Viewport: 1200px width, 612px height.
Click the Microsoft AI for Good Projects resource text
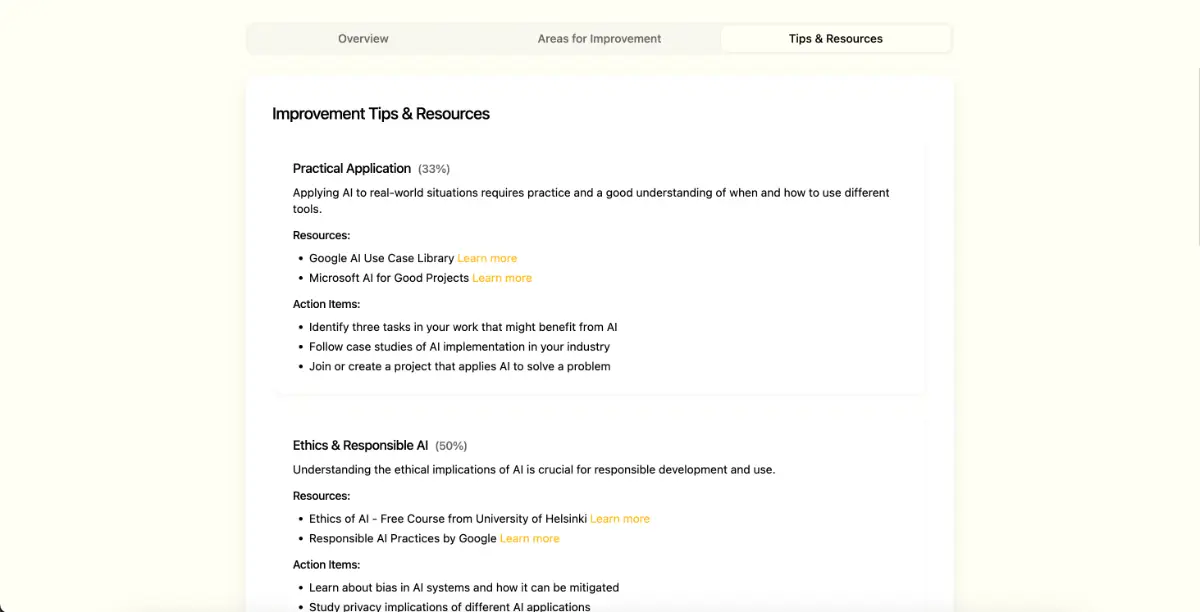click(388, 278)
